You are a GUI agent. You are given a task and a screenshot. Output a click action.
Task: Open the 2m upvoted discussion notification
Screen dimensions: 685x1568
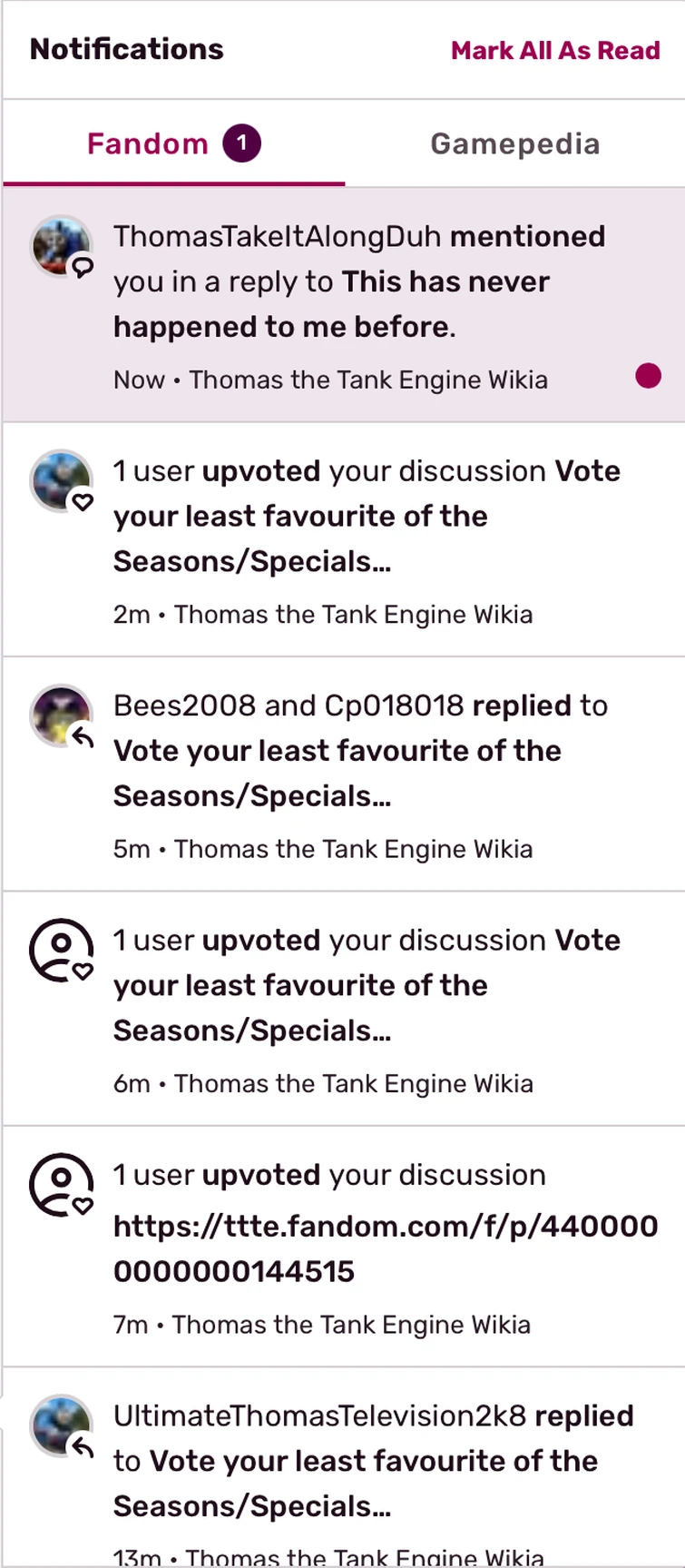(x=367, y=516)
